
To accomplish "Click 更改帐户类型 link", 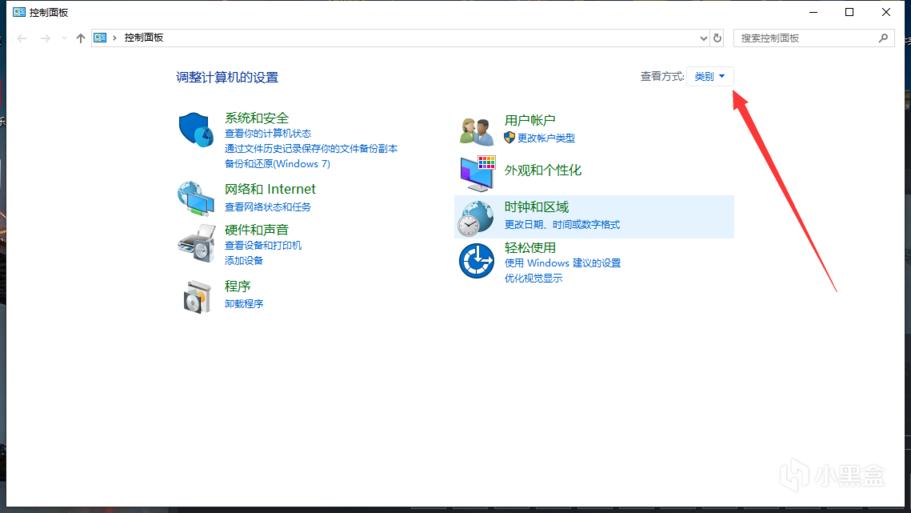I will pyautogui.click(x=546, y=138).
